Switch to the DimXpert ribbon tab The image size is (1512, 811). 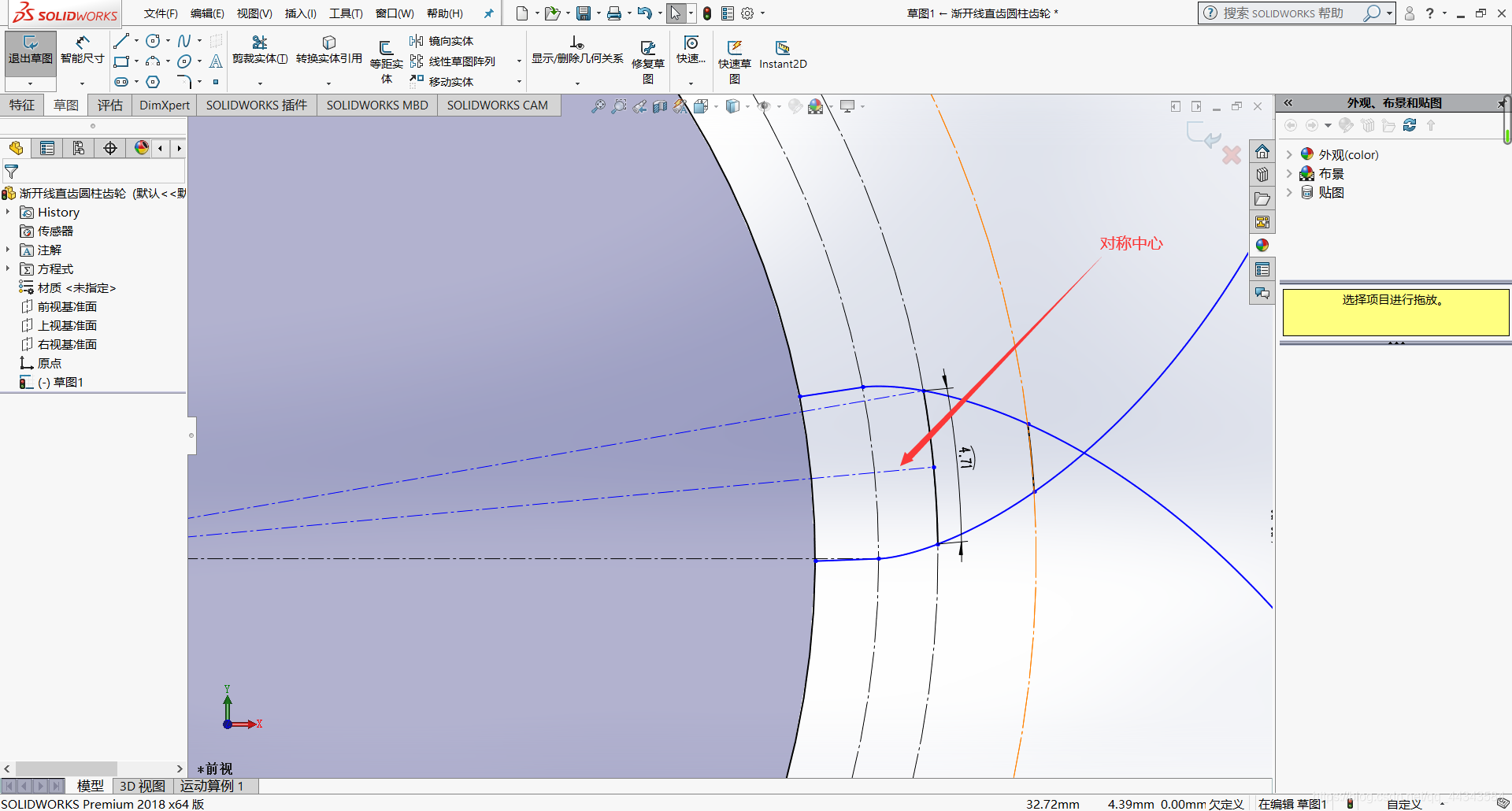[x=165, y=106]
